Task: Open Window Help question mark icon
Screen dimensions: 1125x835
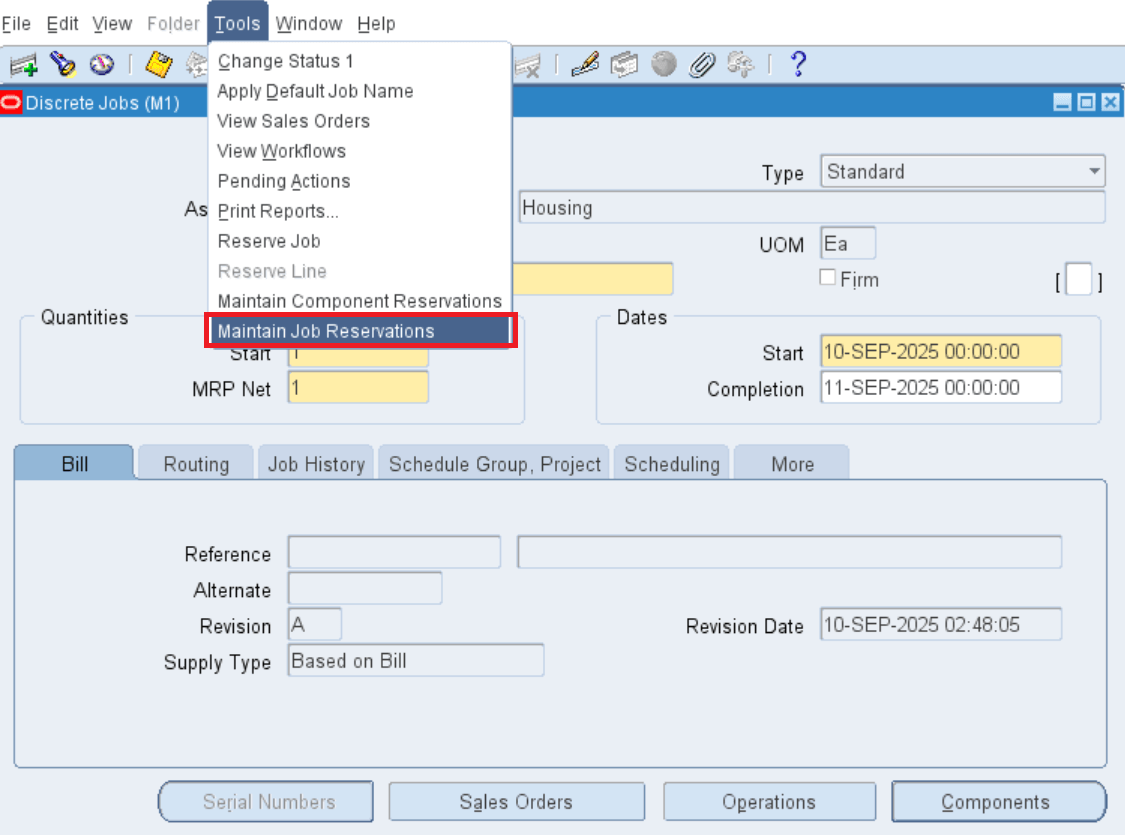Action: 798,65
